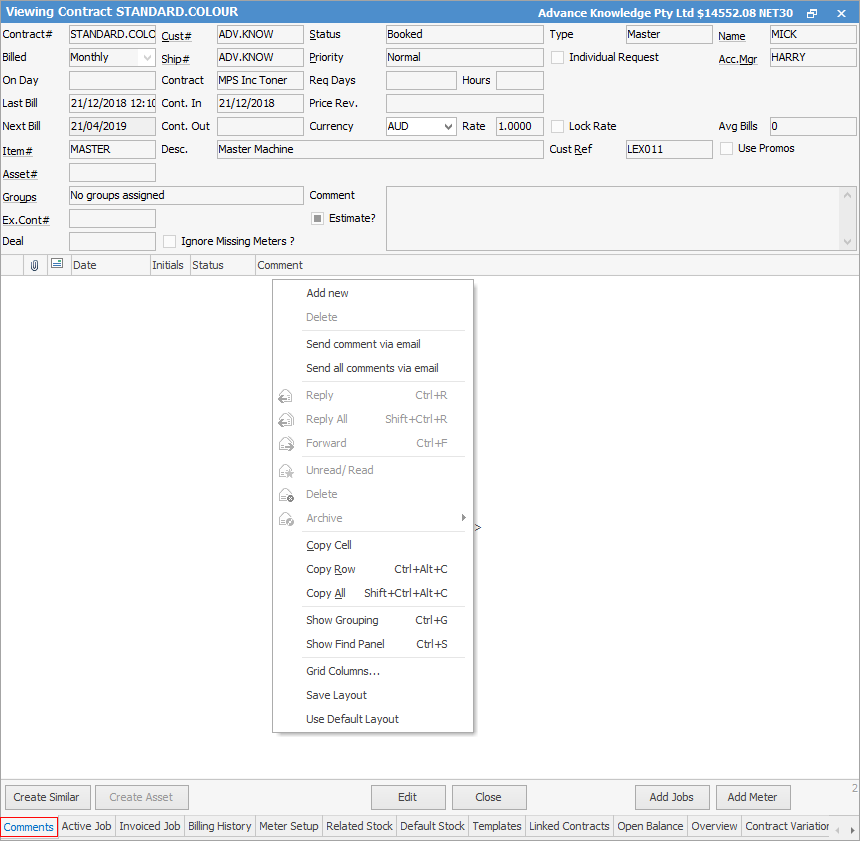
Task: Expand the Currency AUD dropdown
Action: click(x=447, y=127)
